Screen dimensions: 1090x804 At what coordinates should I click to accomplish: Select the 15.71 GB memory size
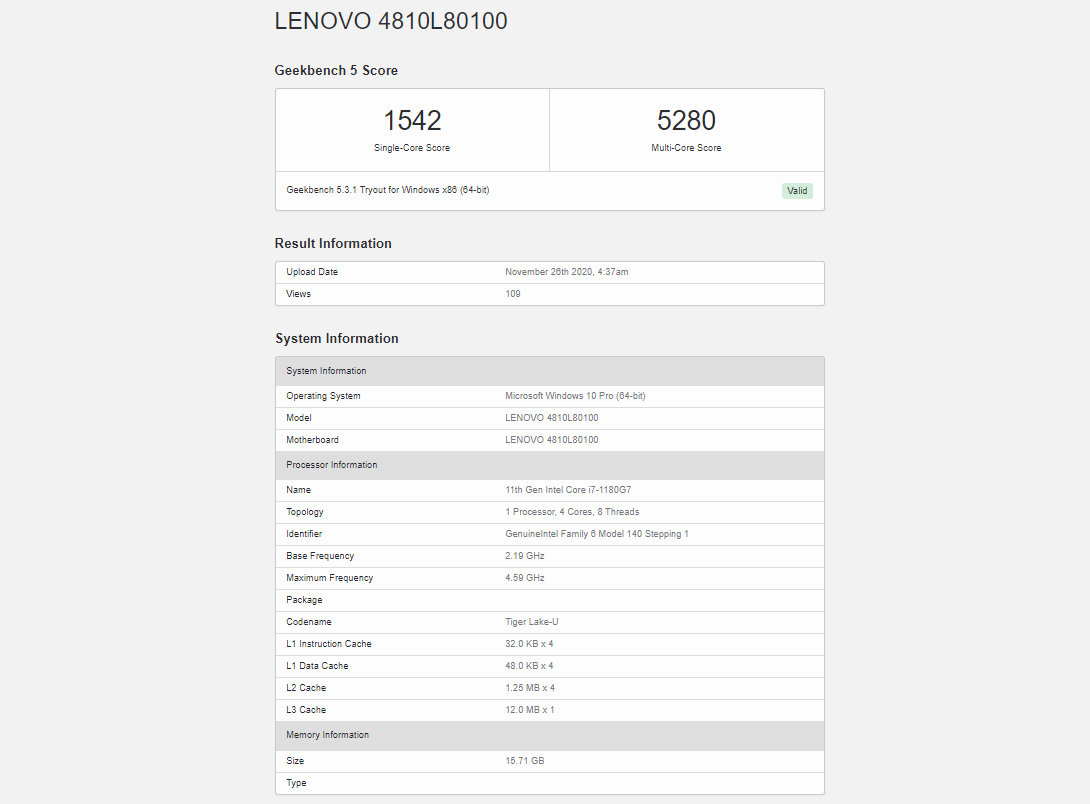[525, 761]
